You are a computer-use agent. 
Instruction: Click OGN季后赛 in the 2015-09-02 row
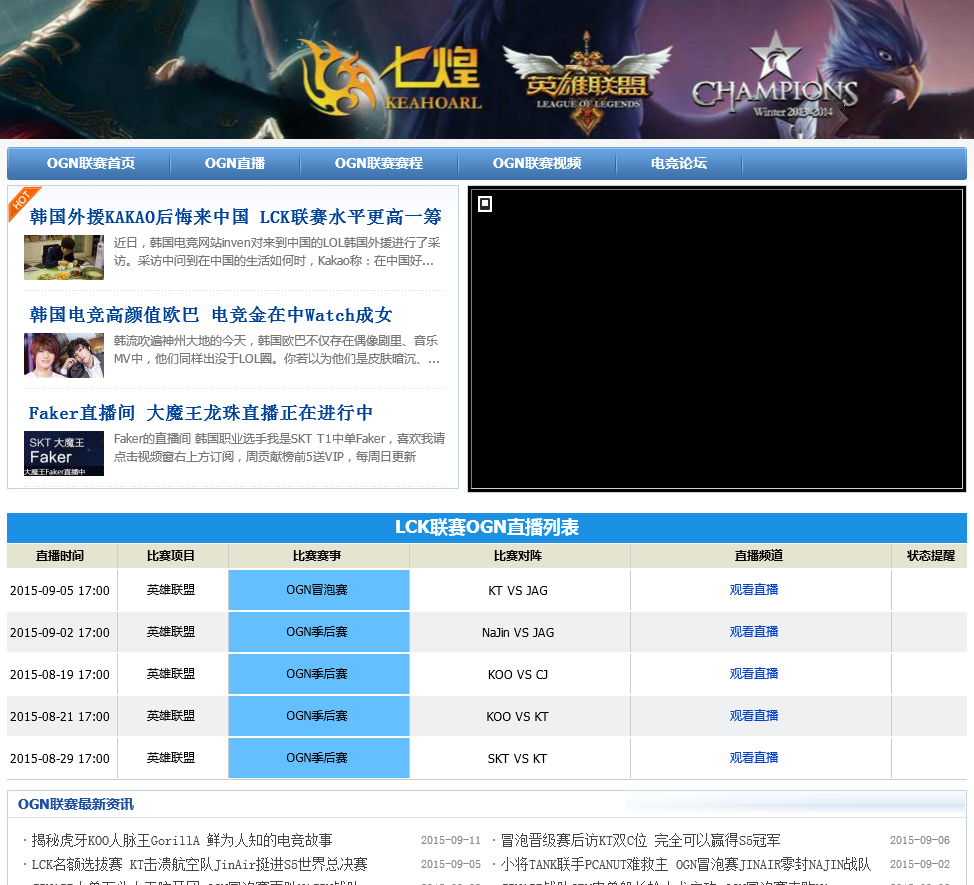click(x=319, y=632)
